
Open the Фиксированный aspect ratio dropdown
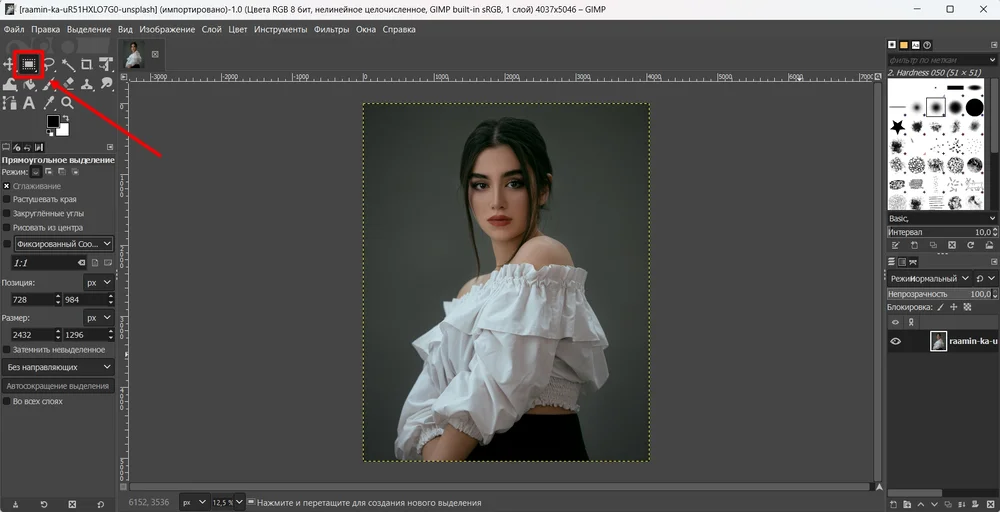(64, 244)
